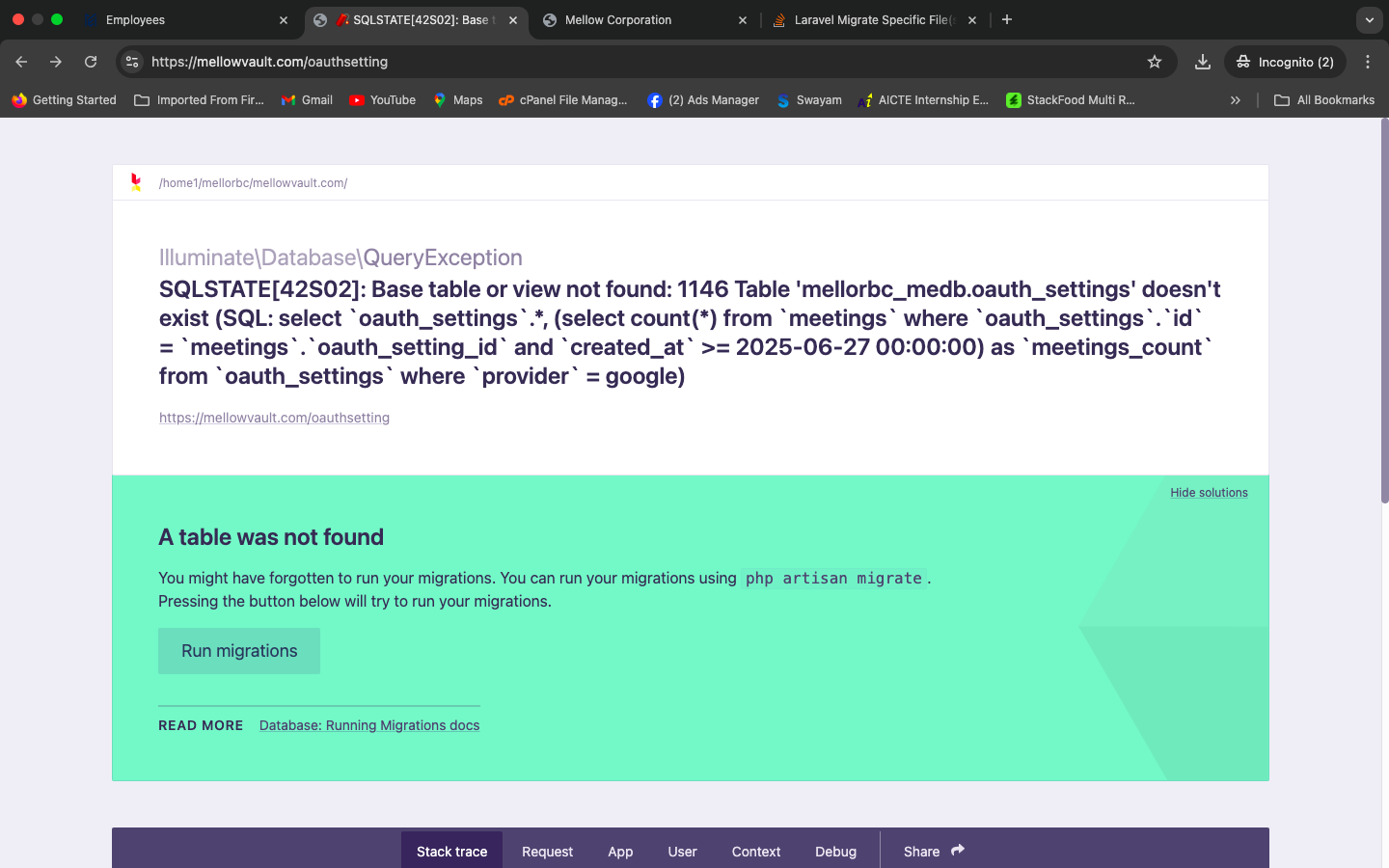This screenshot has height=868, width=1389.
Task: Close the SQLSTATE[42S02] tab
Action: click(x=513, y=20)
